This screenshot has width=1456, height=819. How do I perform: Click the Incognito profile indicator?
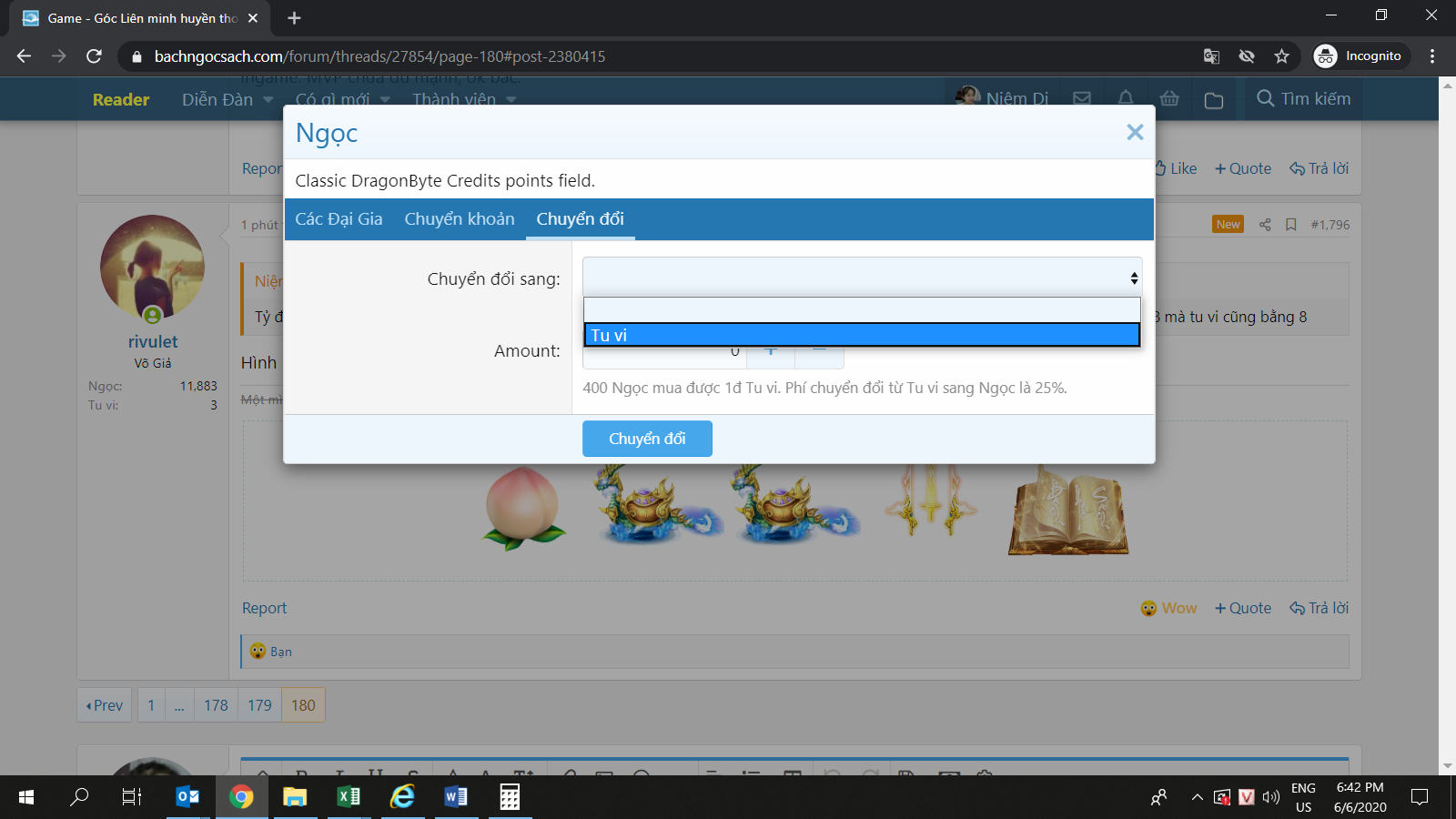pos(1360,56)
